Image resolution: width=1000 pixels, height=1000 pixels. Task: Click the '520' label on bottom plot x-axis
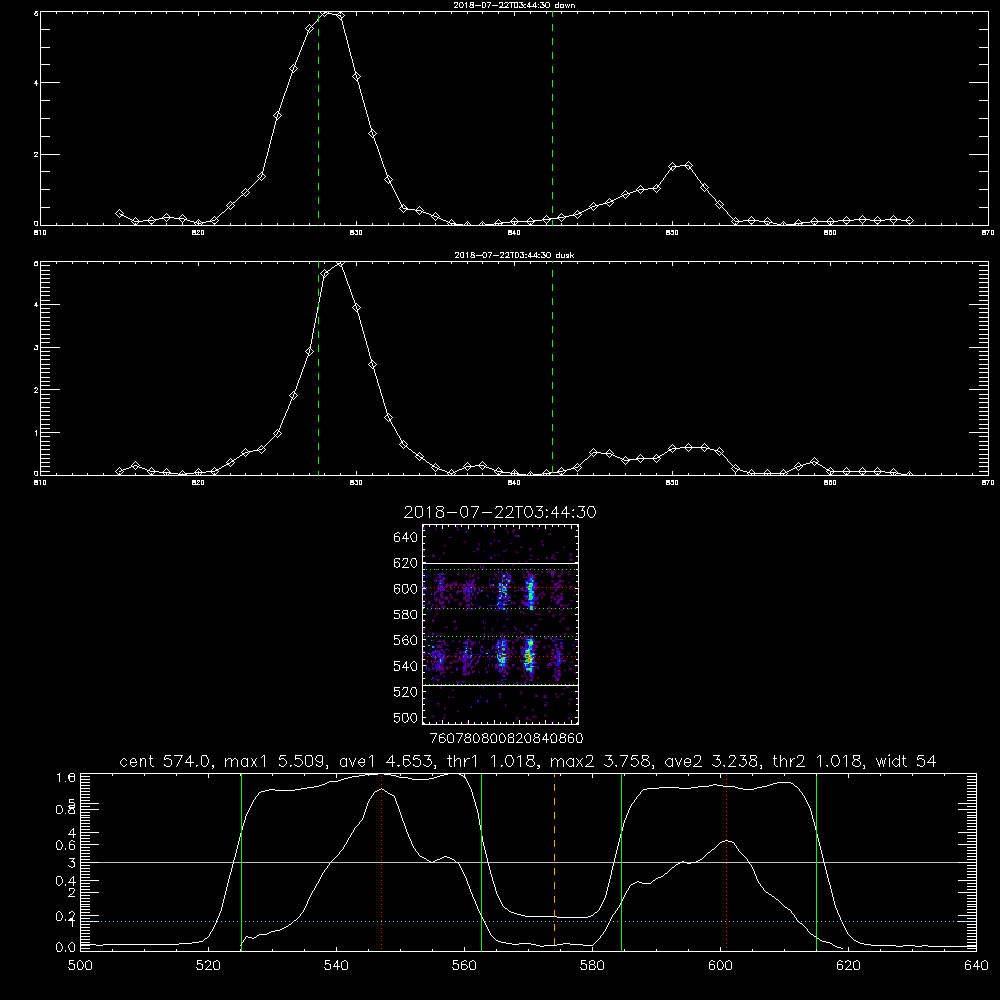pyautogui.click(x=208, y=966)
